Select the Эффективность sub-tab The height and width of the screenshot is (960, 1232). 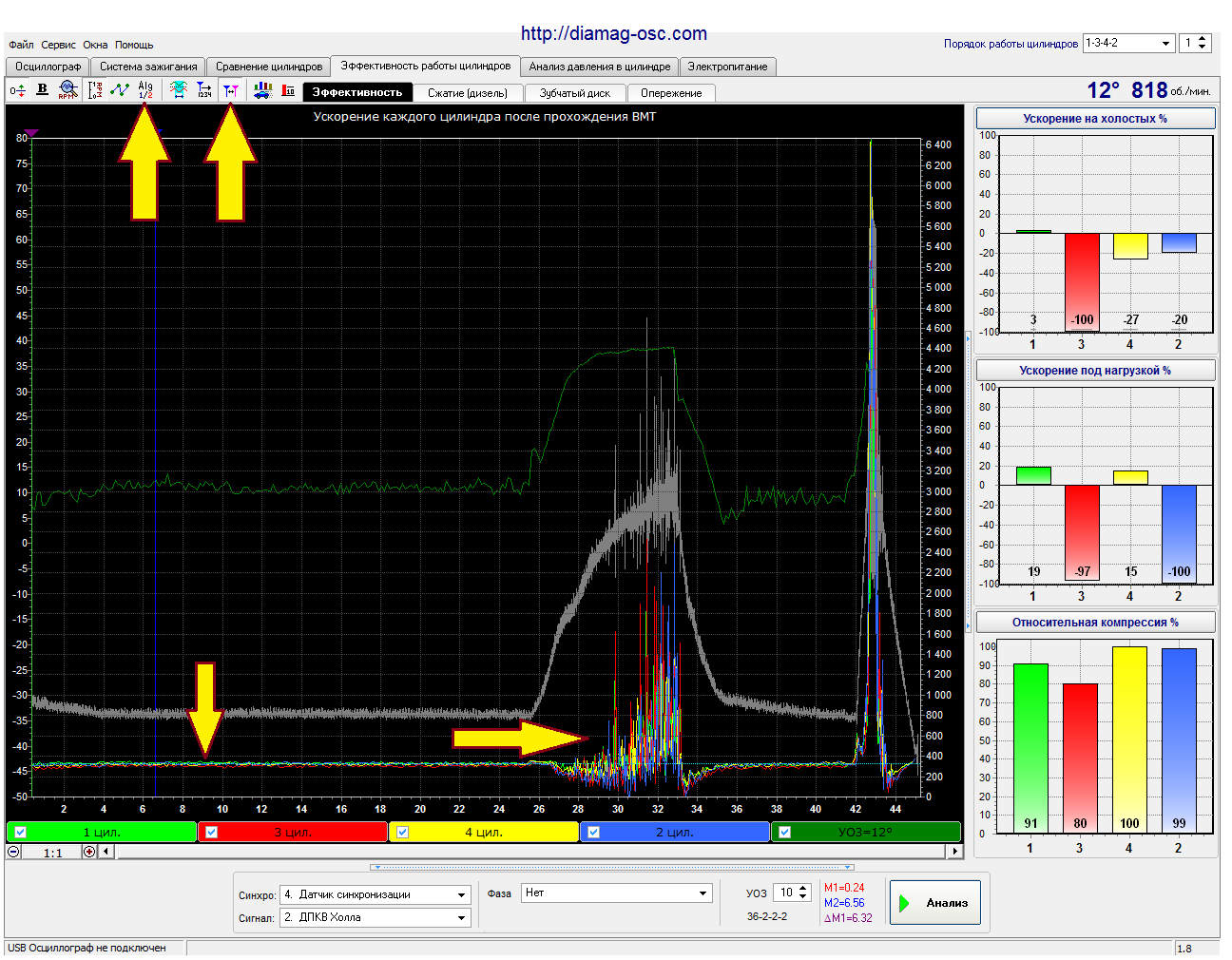click(x=357, y=92)
